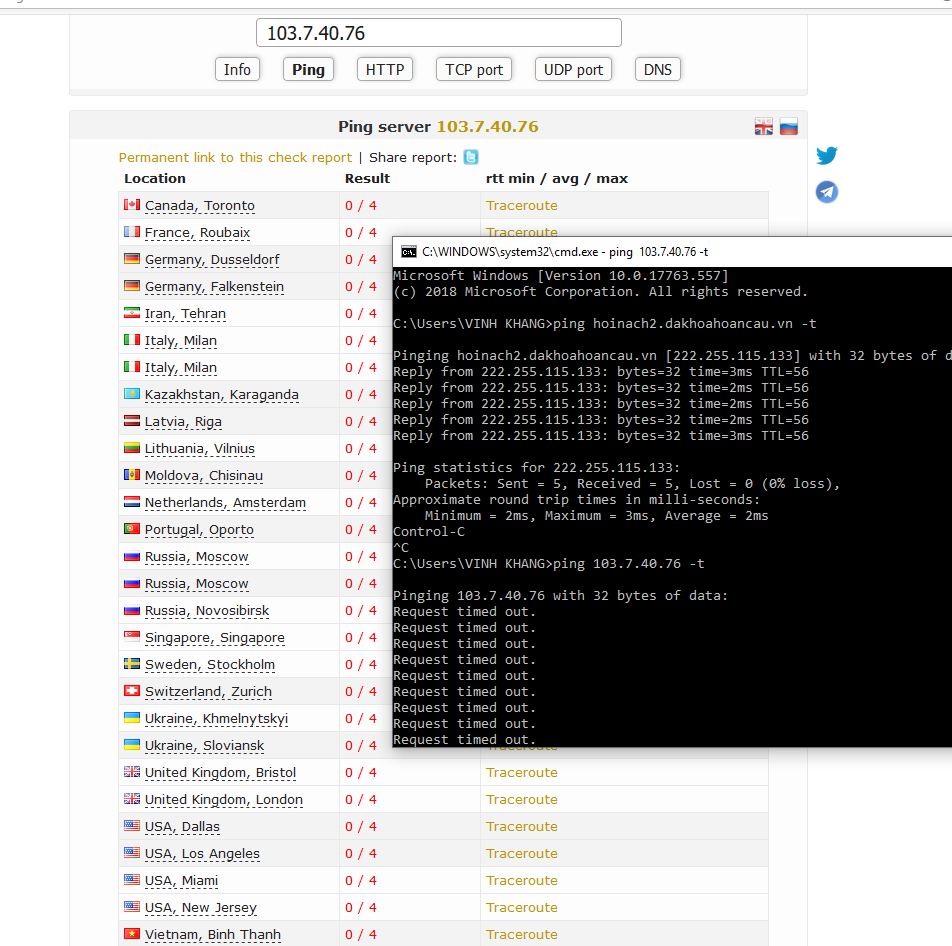Click the 'rtt min / avg / max' column header
The image size is (952, 946).
click(x=557, y=179)
